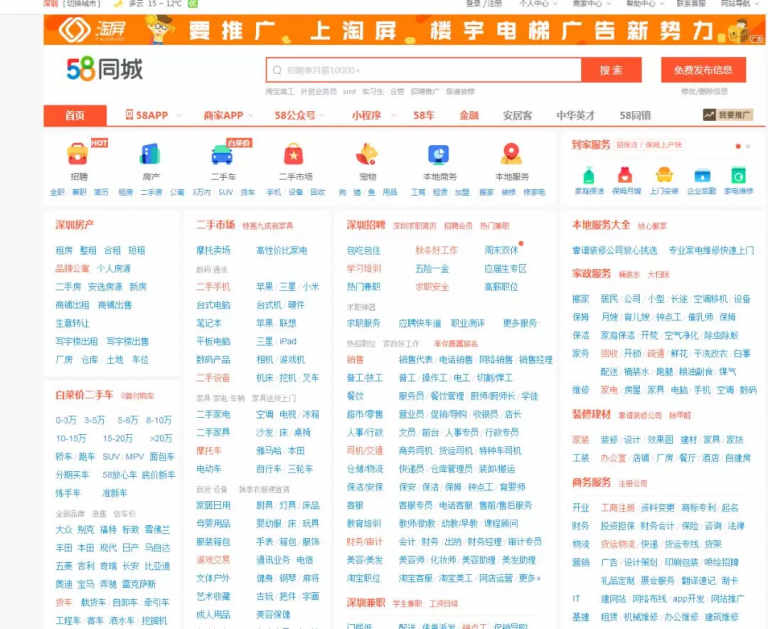Open the 淘屏 banner advertisement
Screen dimensions: 768x629
point(404,30)
